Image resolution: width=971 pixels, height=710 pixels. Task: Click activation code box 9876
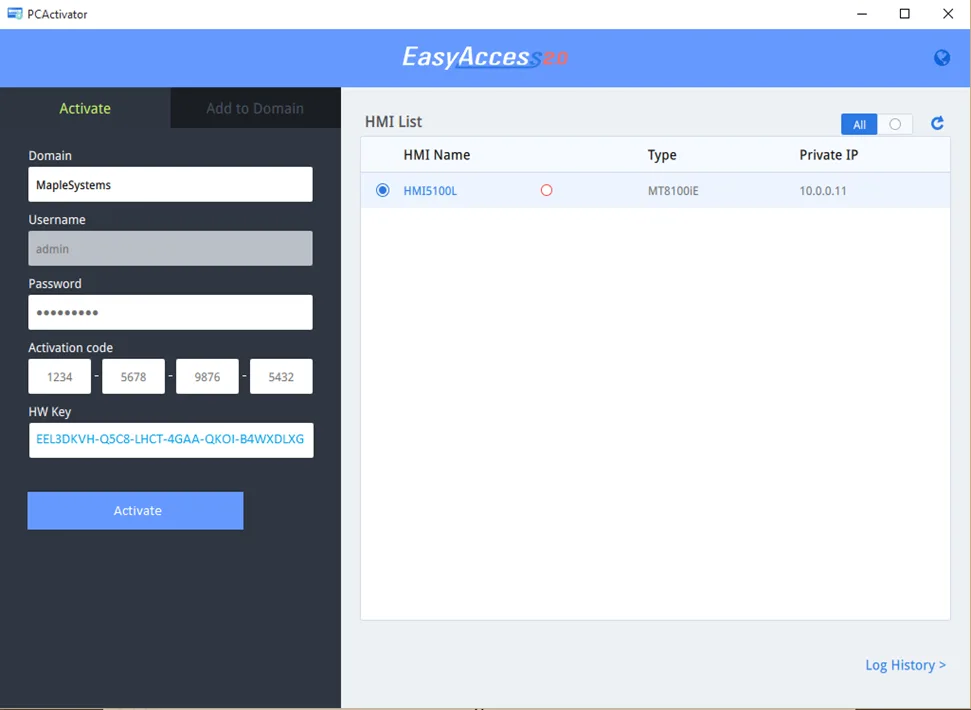point(207,376)
